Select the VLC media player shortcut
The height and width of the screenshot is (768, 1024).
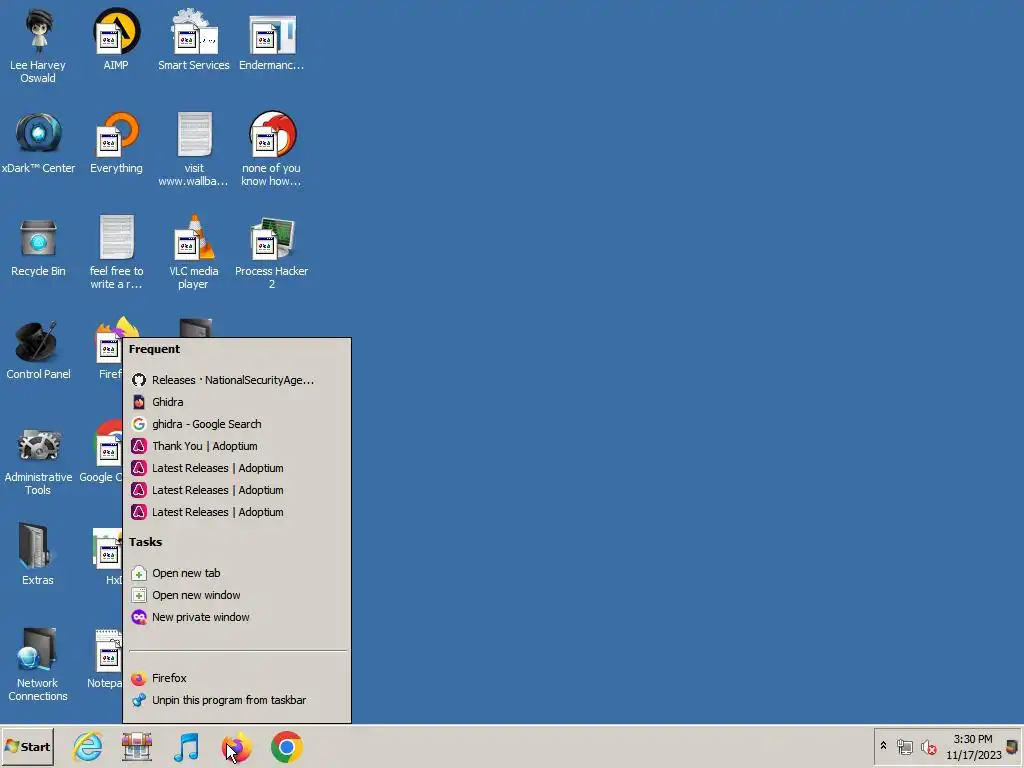click(x=194, y=252)
